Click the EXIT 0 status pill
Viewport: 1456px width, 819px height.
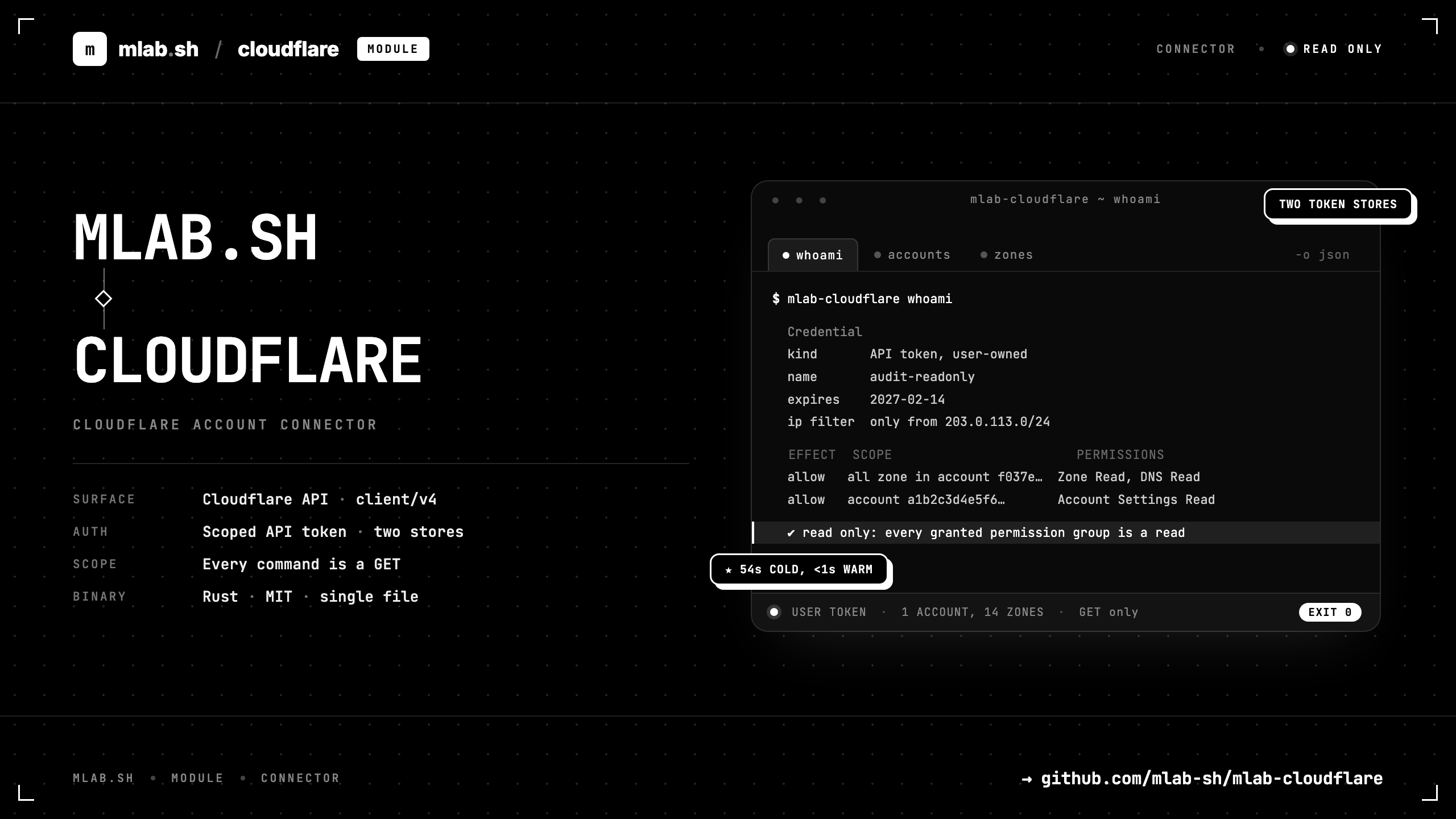1330,612
